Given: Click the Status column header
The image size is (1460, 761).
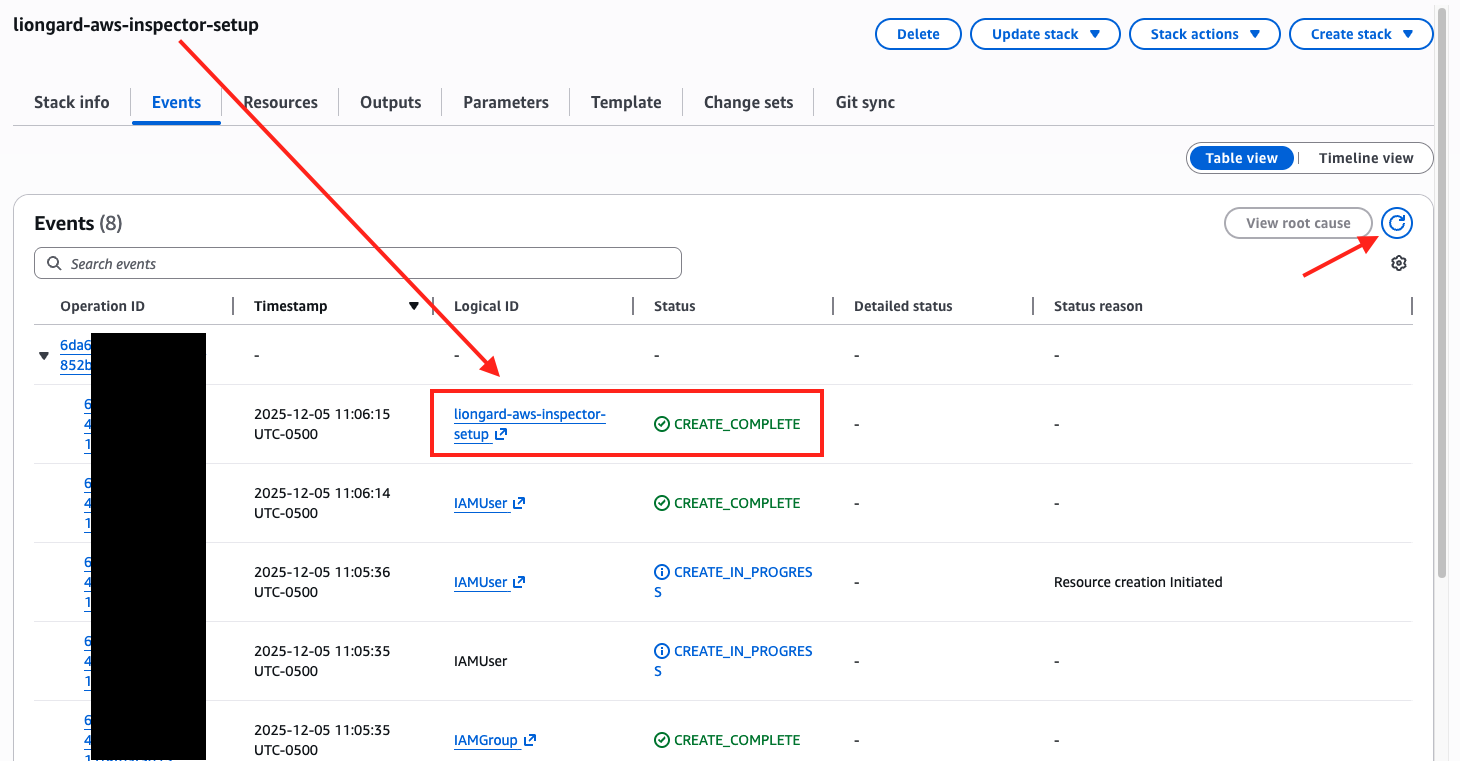Looking at the screenshot, I should (675, 306).
